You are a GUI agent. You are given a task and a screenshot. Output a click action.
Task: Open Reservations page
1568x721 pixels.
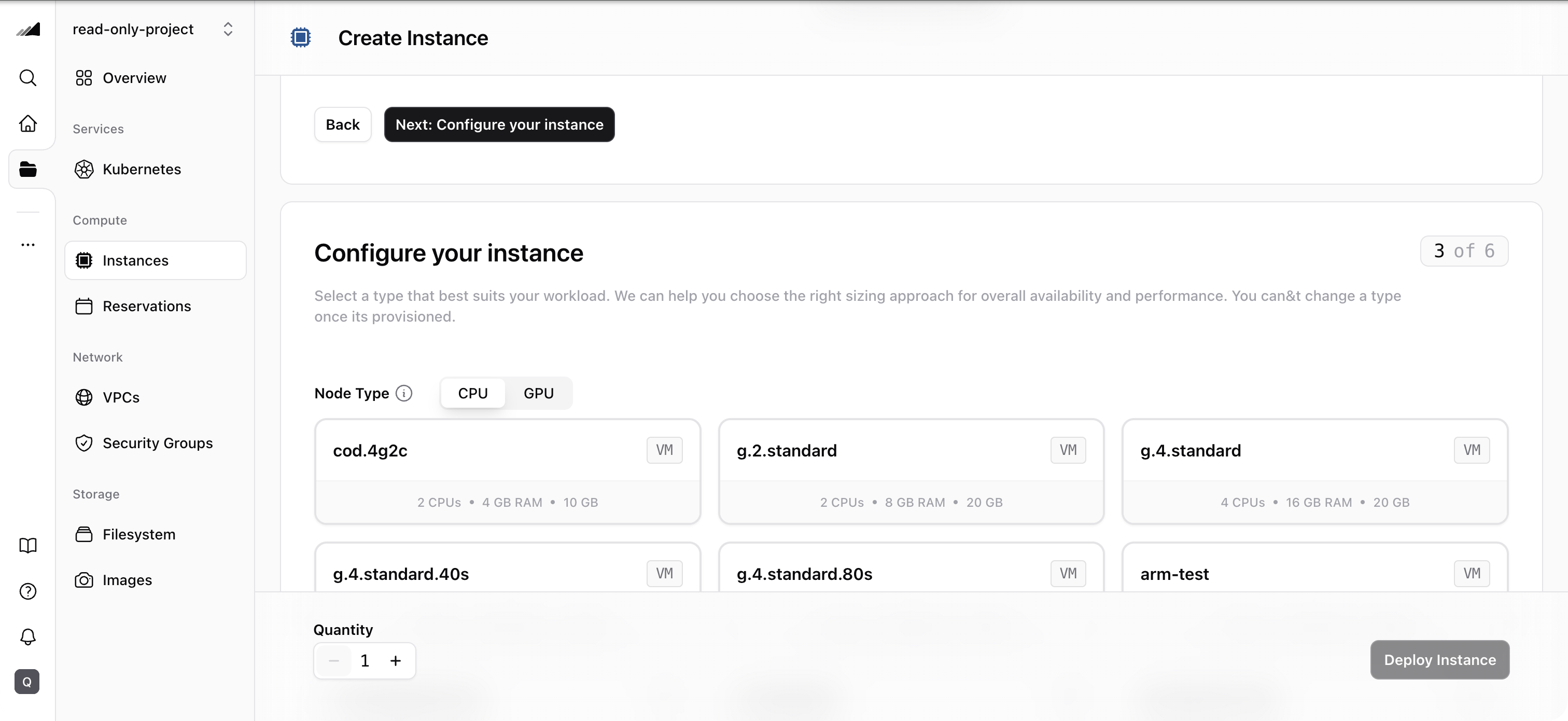tap(155, 307)
